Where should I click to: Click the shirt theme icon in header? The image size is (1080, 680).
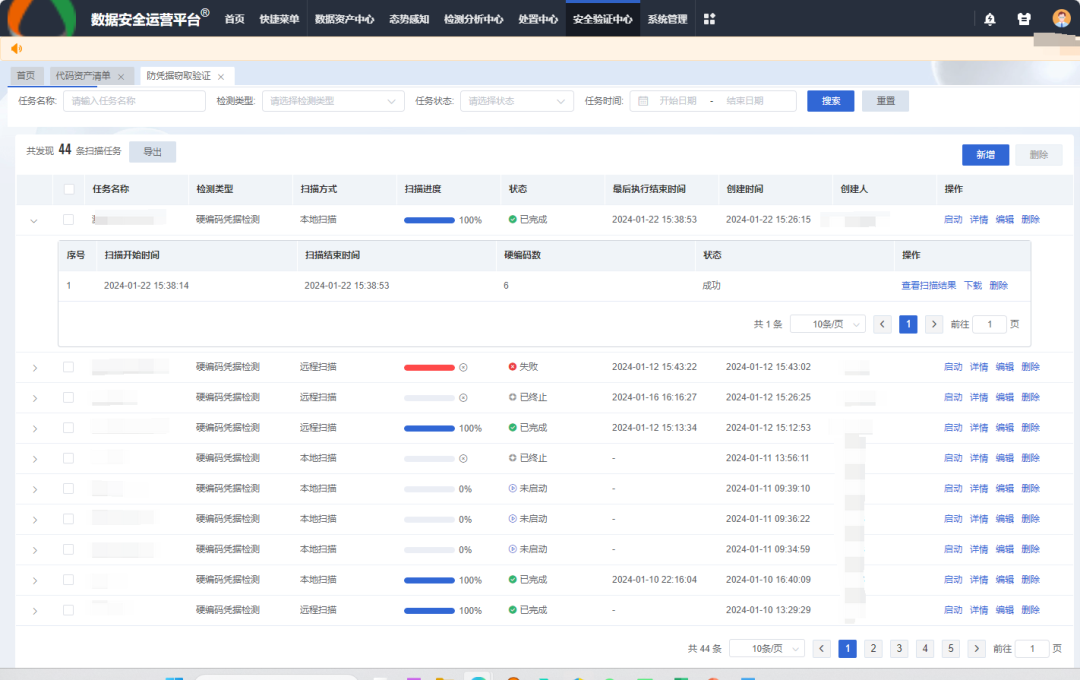1024,19
